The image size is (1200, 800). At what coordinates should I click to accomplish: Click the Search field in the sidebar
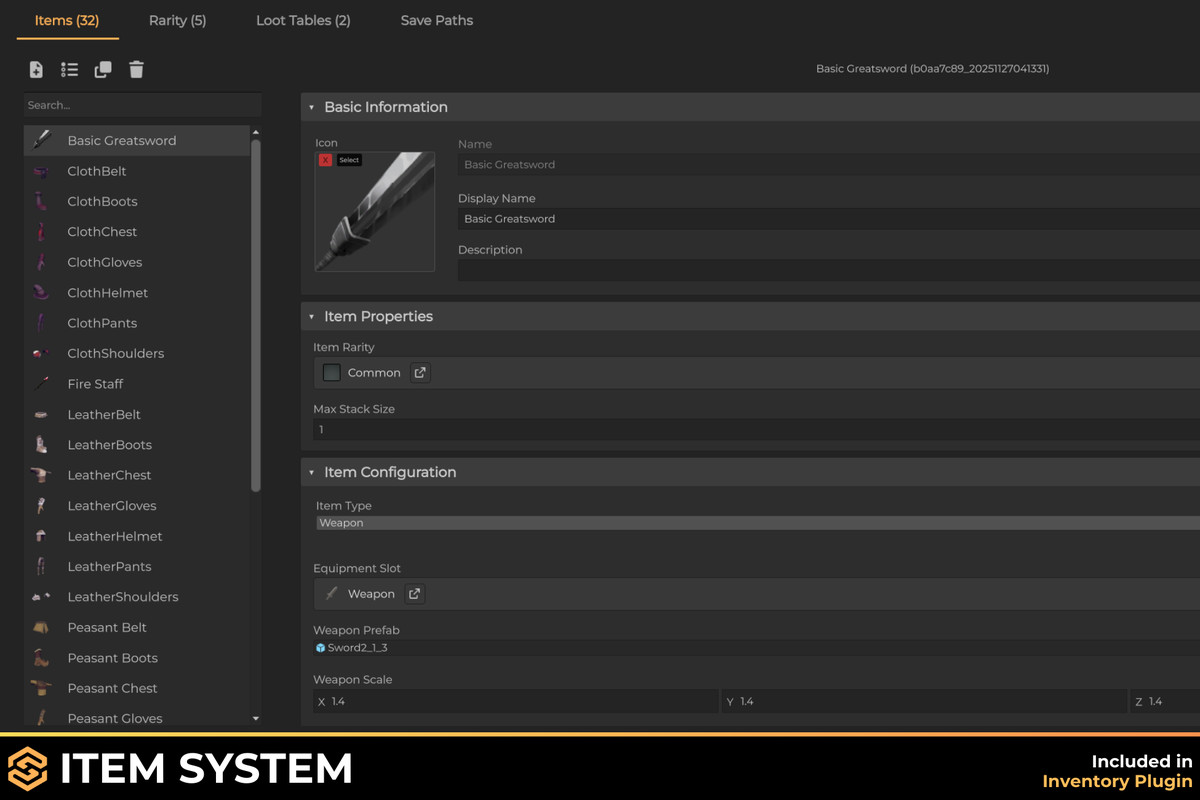click(142, 105)
